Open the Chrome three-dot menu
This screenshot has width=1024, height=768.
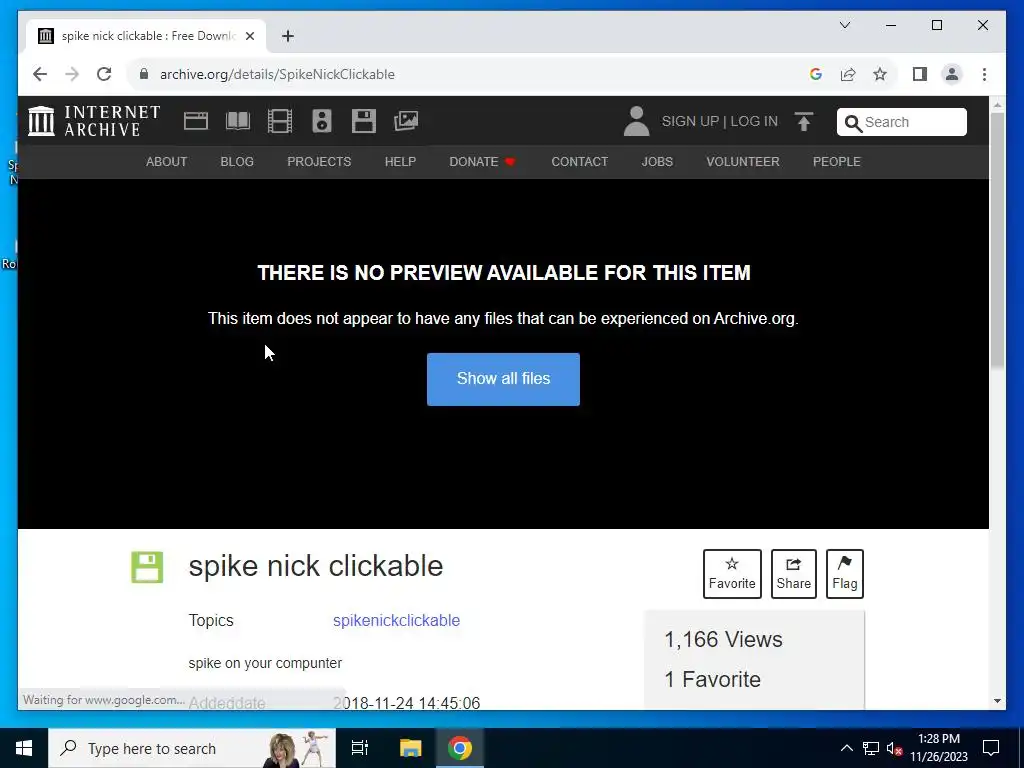(x=984, y=74)
